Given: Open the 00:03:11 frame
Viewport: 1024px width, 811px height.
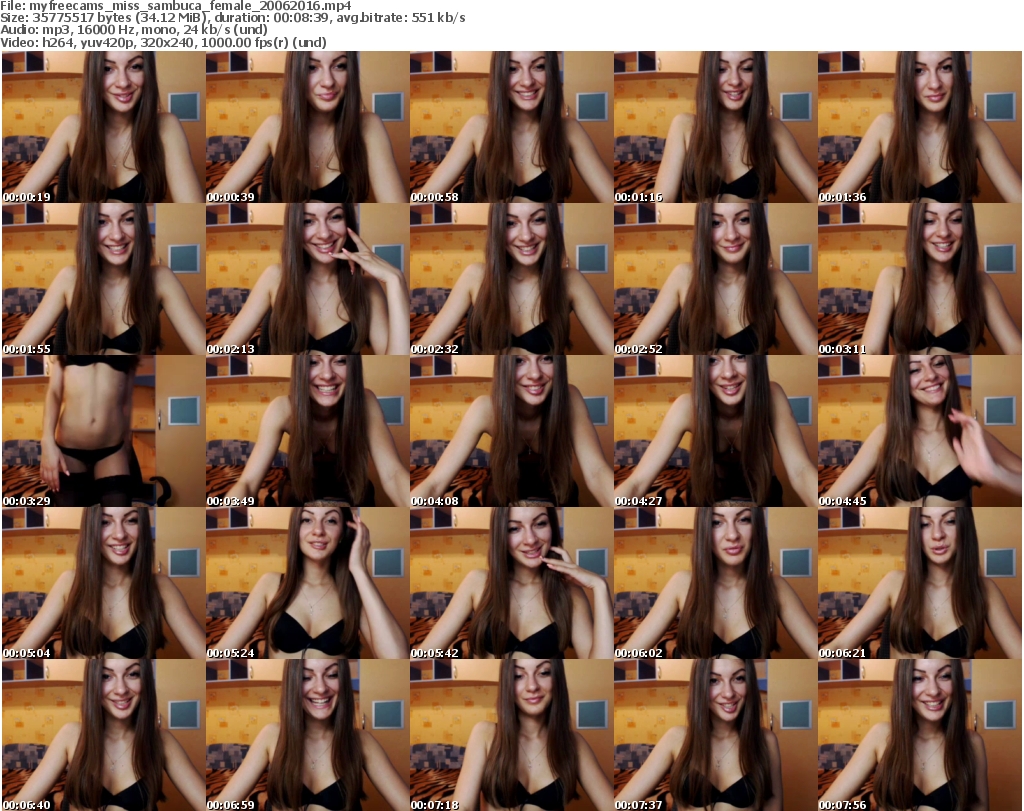Looking at the screenshot, I should coord(919,279).
